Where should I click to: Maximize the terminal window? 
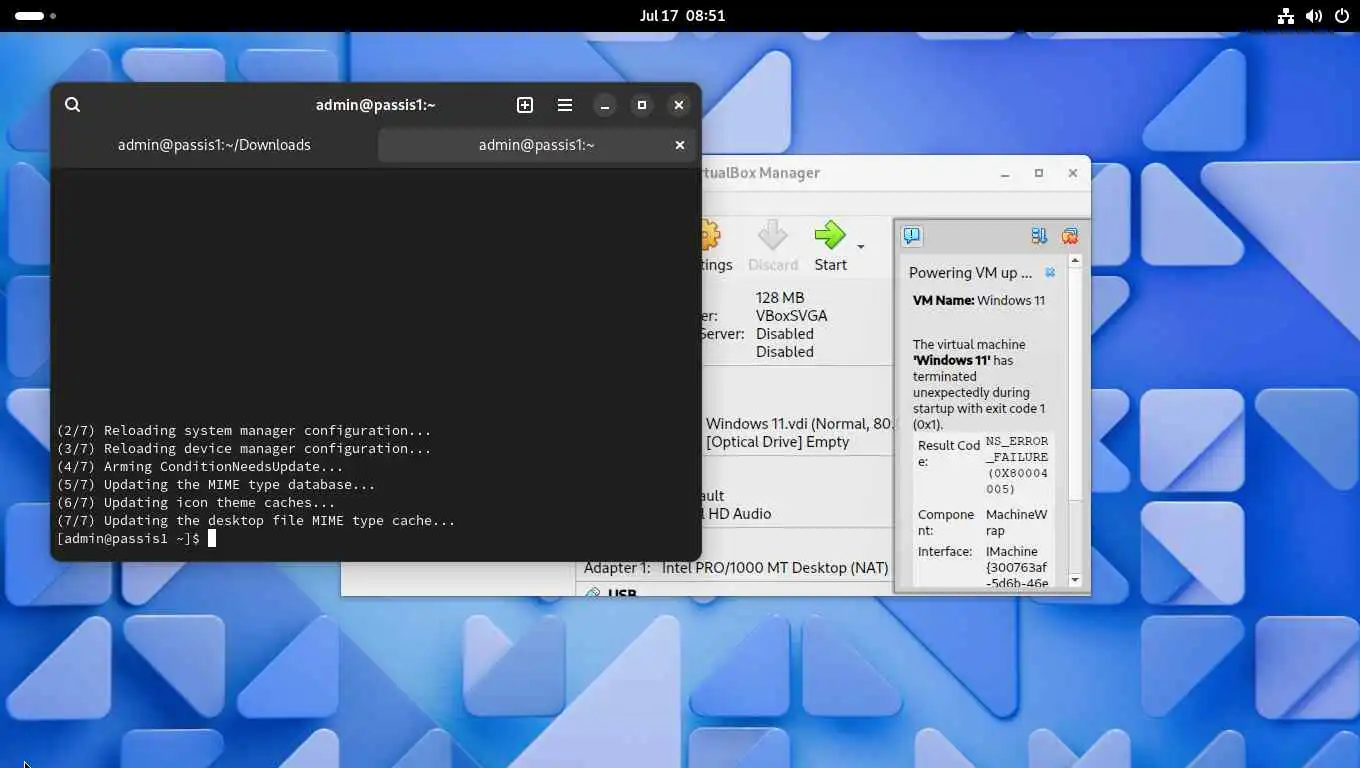(x=642, y=105)
